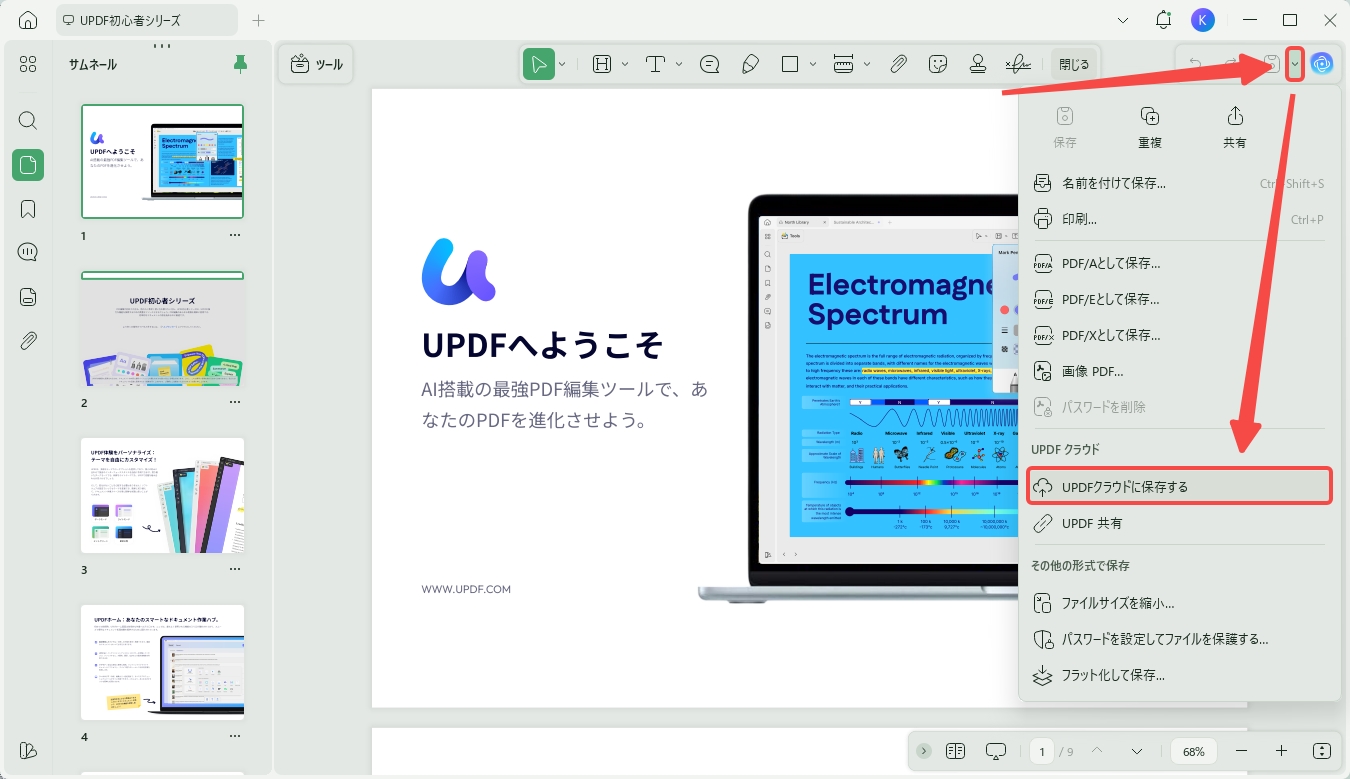Add a new tab with plus
This screenshot has width=1350, height=779.
tap(259, 20)
